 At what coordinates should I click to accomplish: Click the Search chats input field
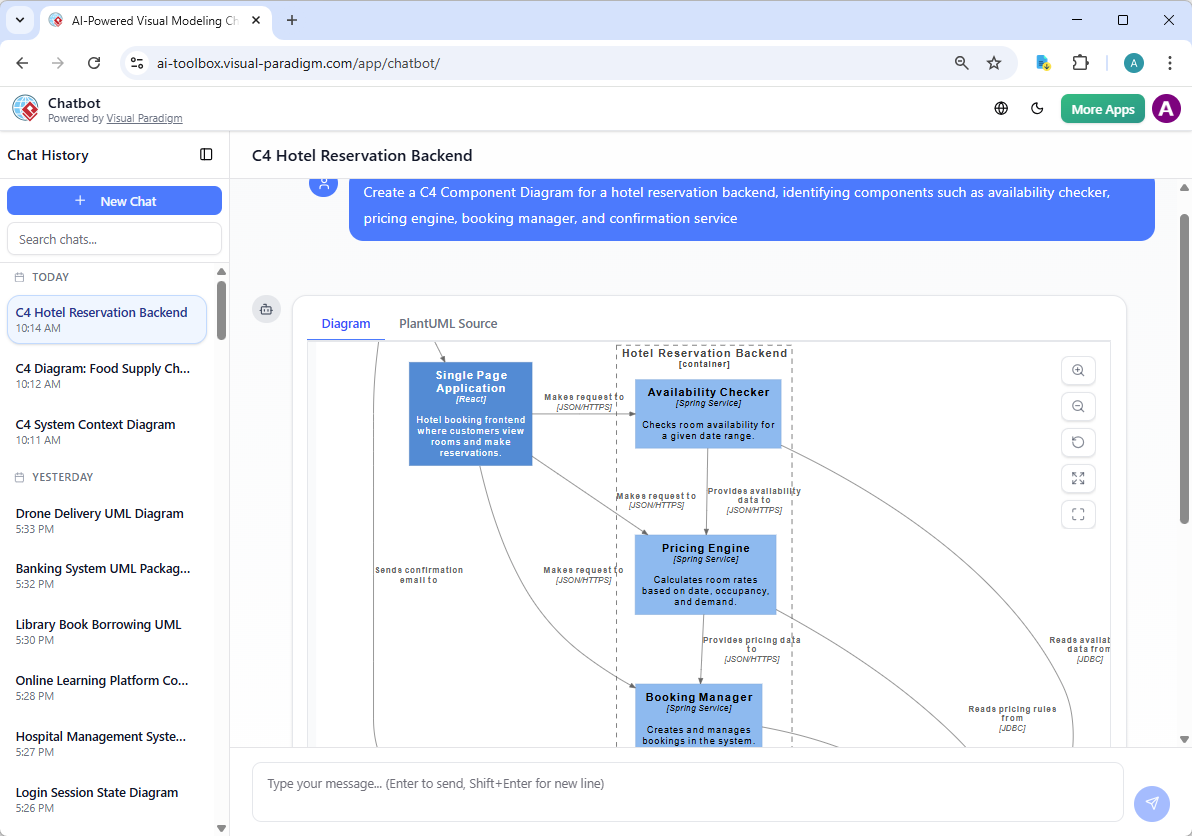click(x=114, y=238)
